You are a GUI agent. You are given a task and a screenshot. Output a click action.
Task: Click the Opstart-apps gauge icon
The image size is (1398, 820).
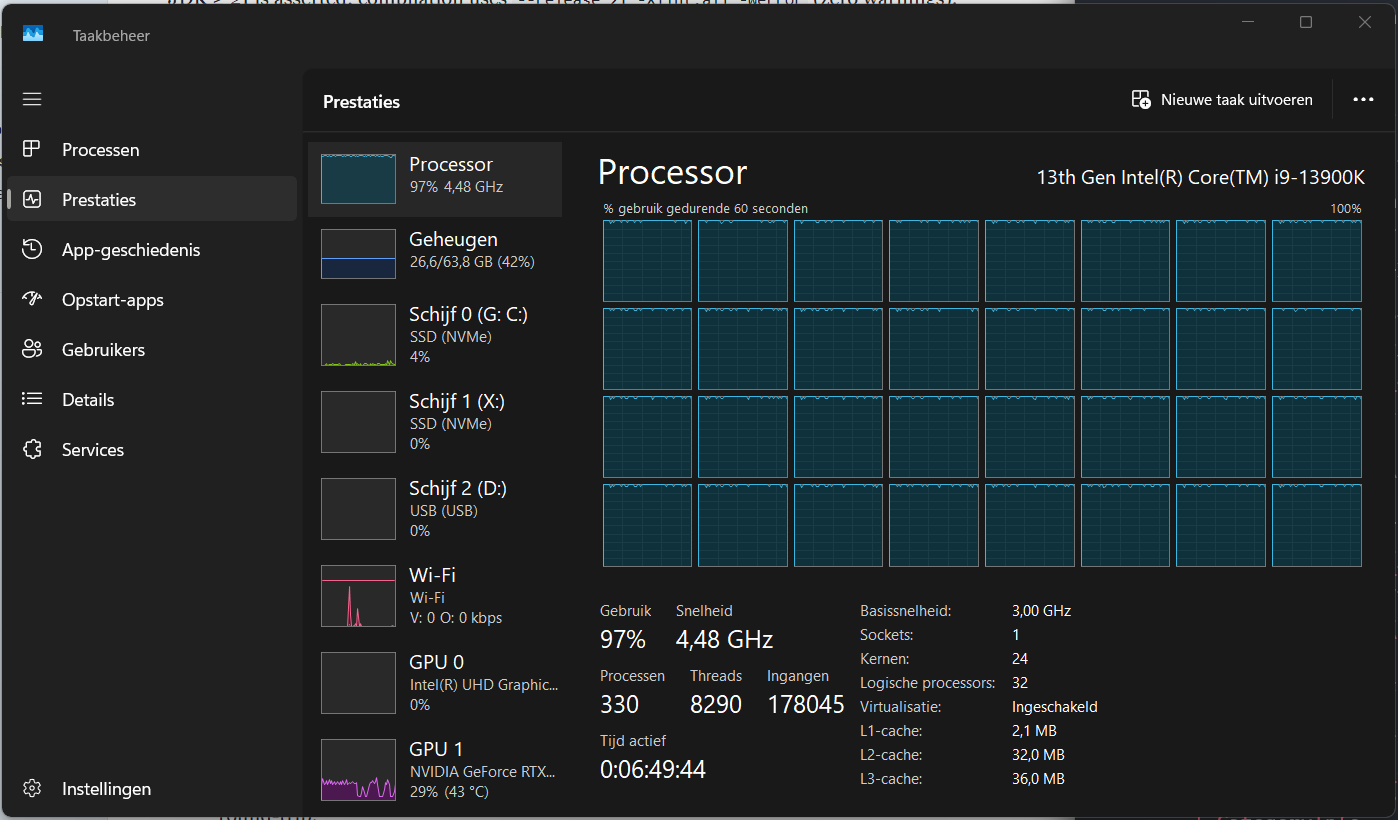[32, 299]
